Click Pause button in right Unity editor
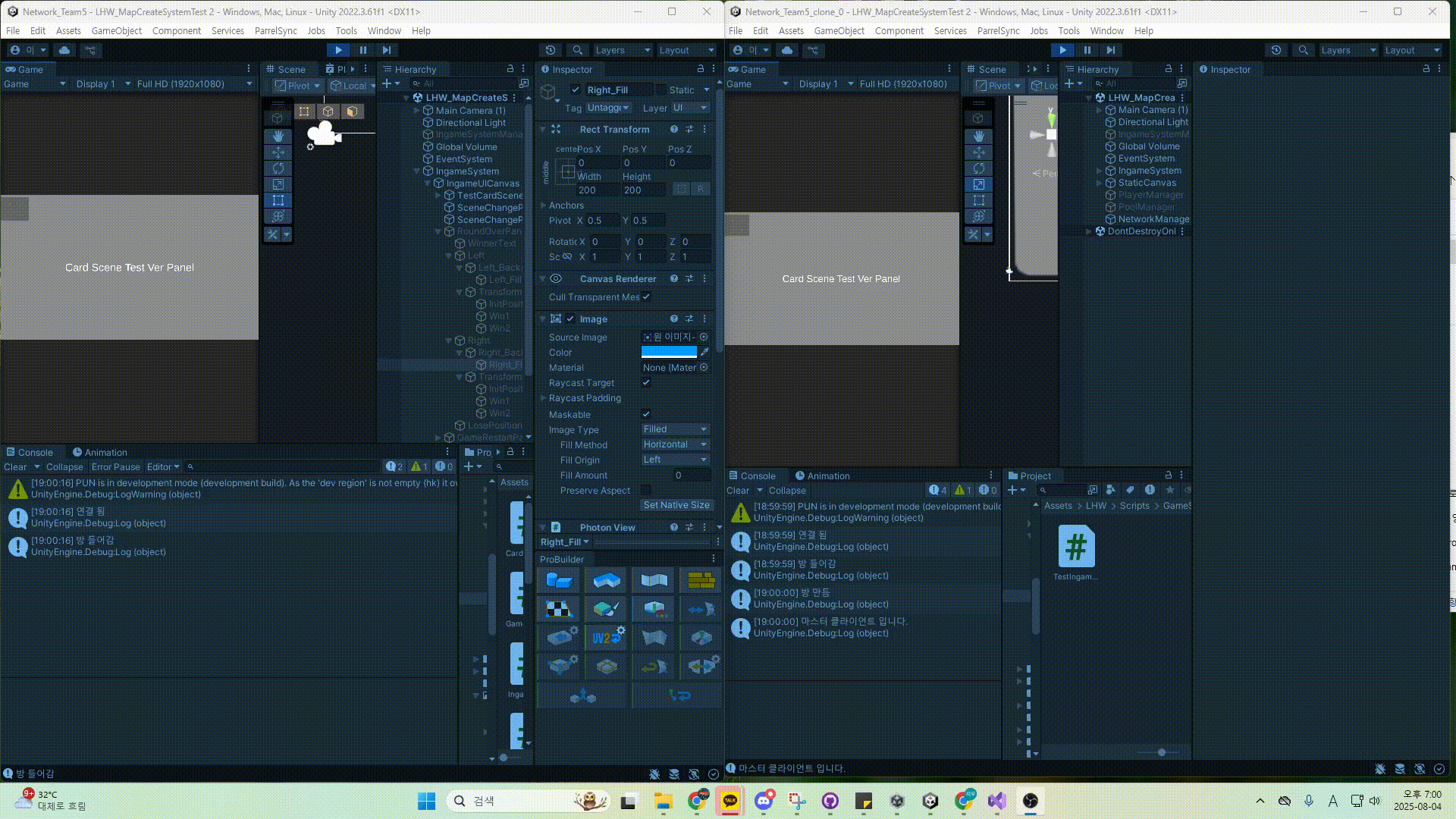 [x=1087, y=50]
